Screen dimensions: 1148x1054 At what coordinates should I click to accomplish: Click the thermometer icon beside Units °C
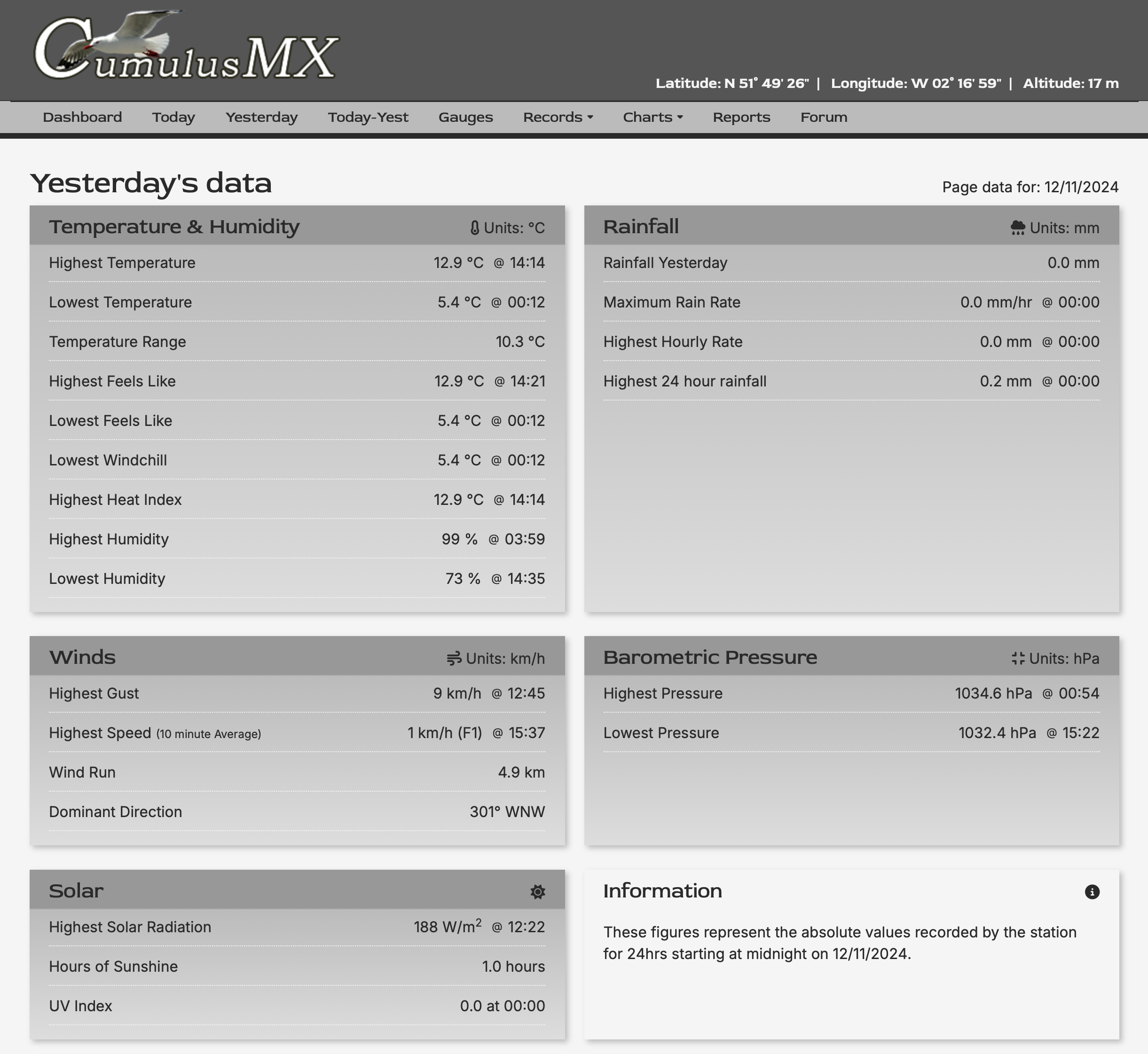(474, 228)
